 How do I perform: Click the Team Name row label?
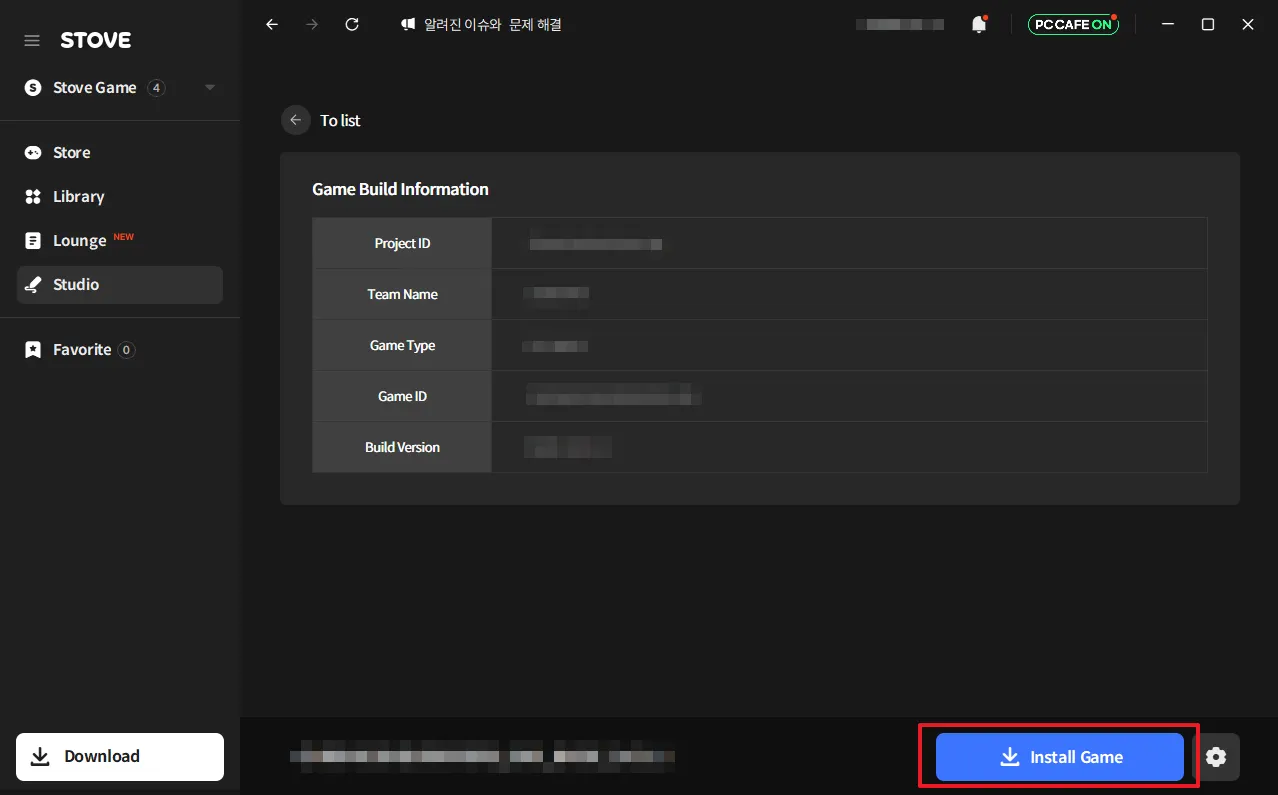(402, 294)
